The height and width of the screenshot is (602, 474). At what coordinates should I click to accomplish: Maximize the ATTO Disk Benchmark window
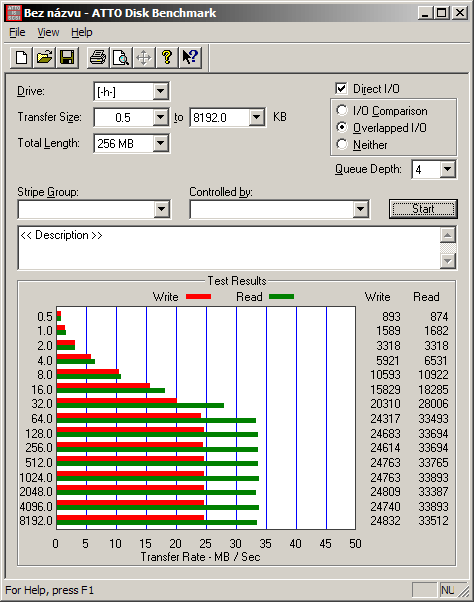(x=441, y=13)
